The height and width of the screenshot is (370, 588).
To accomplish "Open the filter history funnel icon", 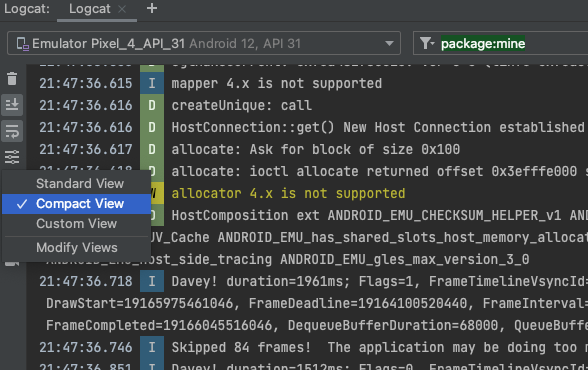I will point(427,43).
